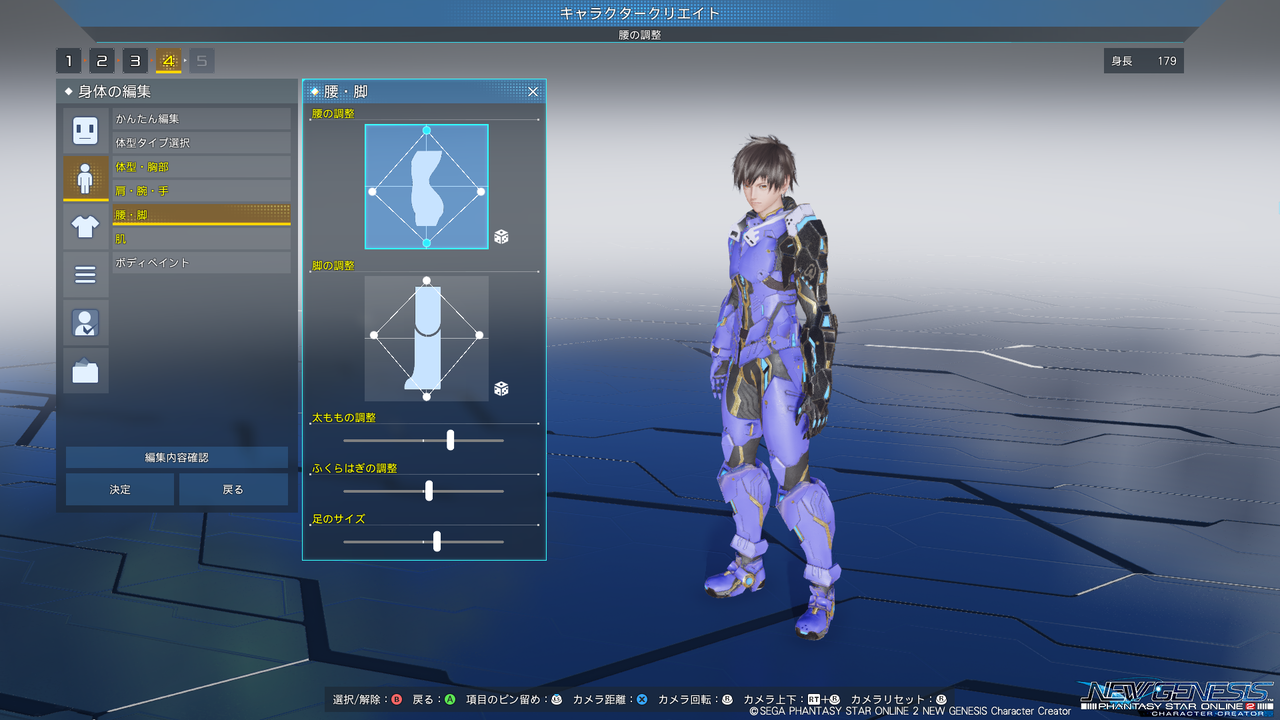
Task: Click the カメラ回転 control hint
Action: tap(695, 700)
